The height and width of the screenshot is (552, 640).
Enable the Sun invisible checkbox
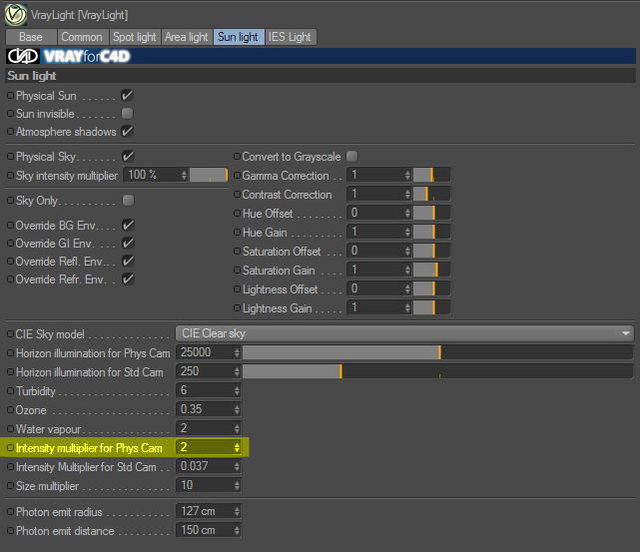(x=127, y=114)
